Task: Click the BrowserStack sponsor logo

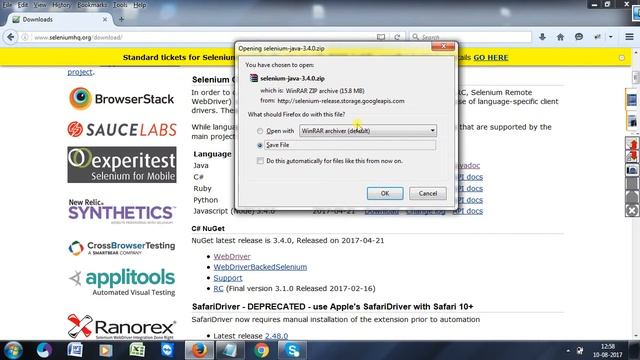Action: click(x=122, y=99)
